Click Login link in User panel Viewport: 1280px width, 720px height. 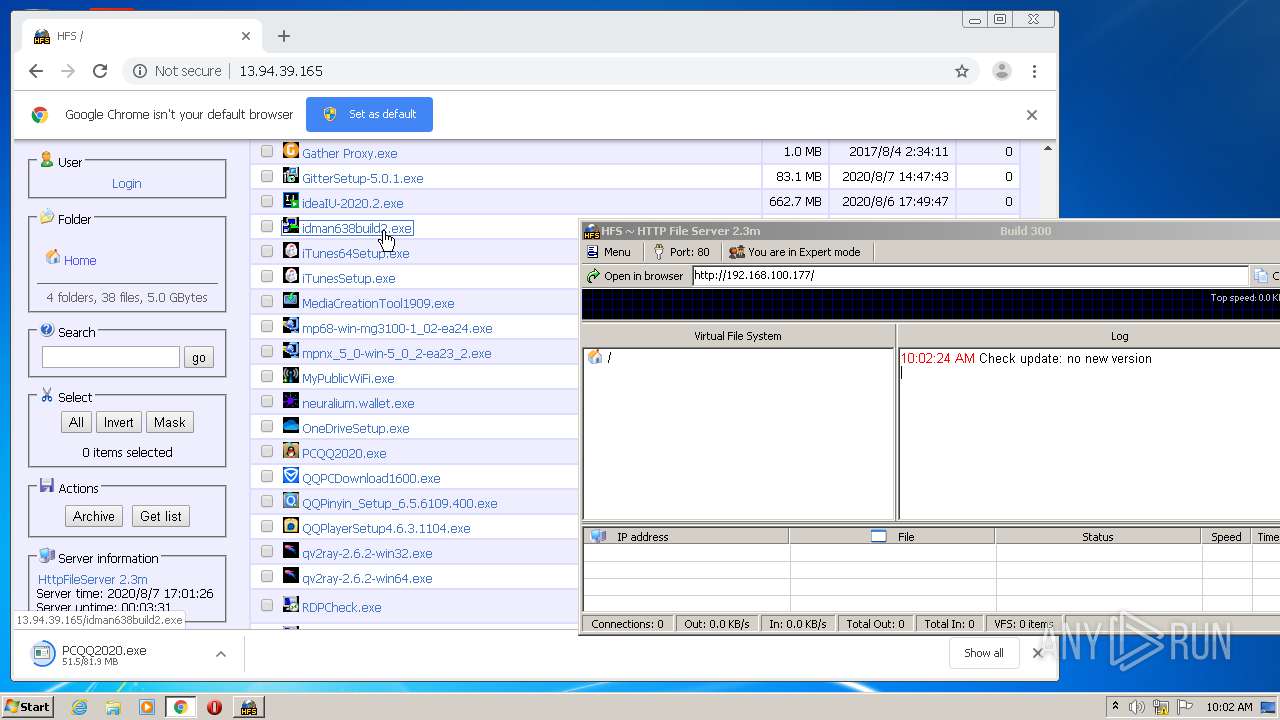coord(126,183)
